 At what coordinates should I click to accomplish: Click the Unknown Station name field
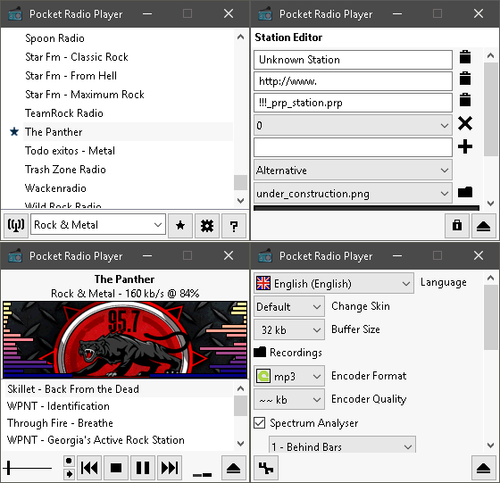(353, 60)
